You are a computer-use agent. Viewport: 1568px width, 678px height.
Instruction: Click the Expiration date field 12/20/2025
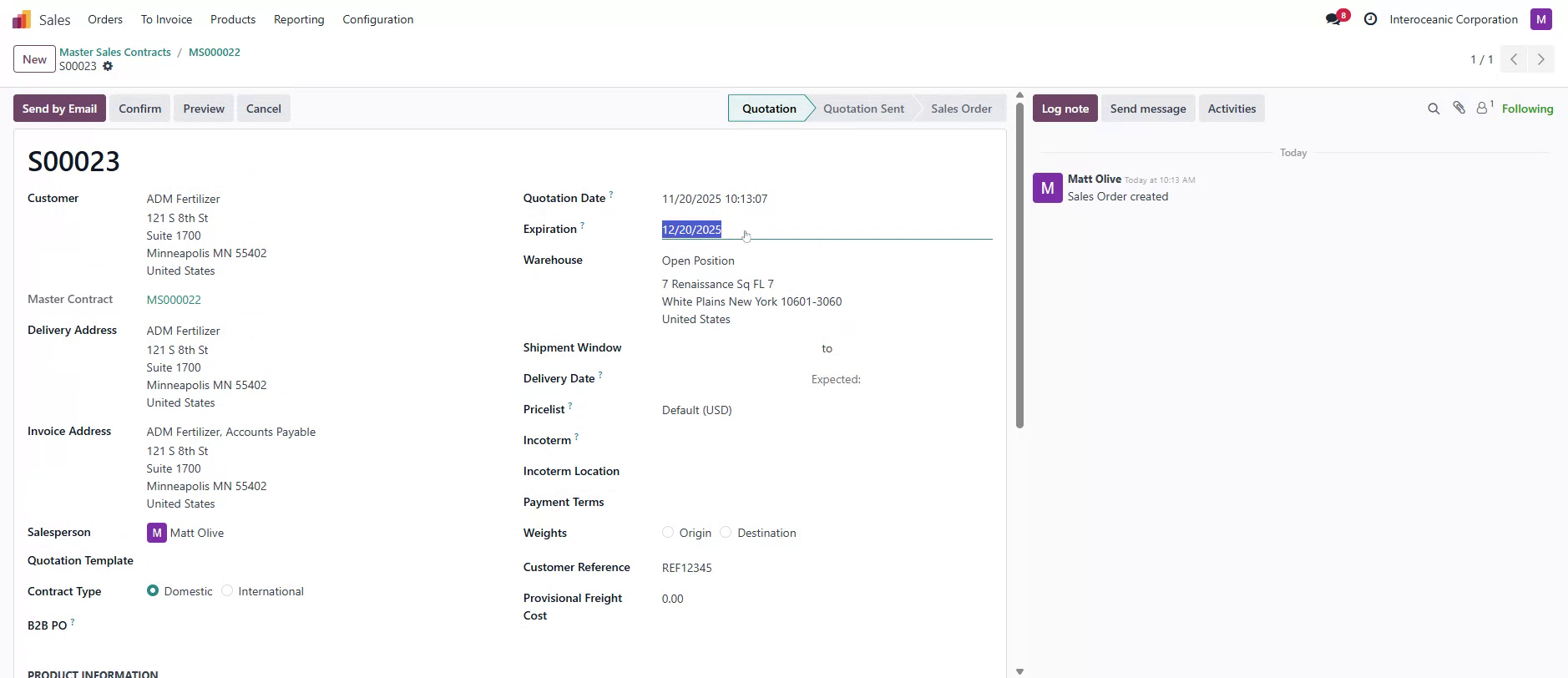tap(827, 230)
